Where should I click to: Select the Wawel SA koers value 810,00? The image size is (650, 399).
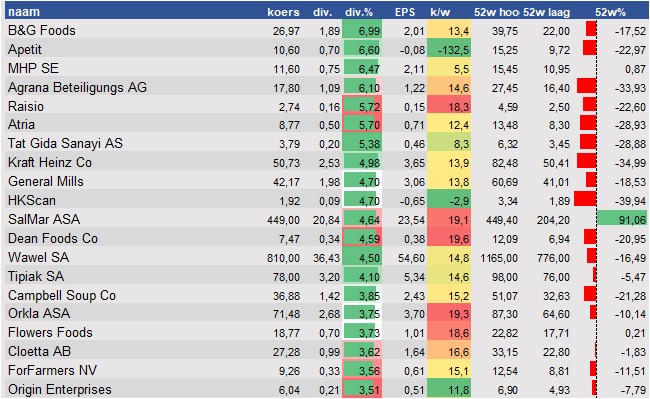pos(283,258)
